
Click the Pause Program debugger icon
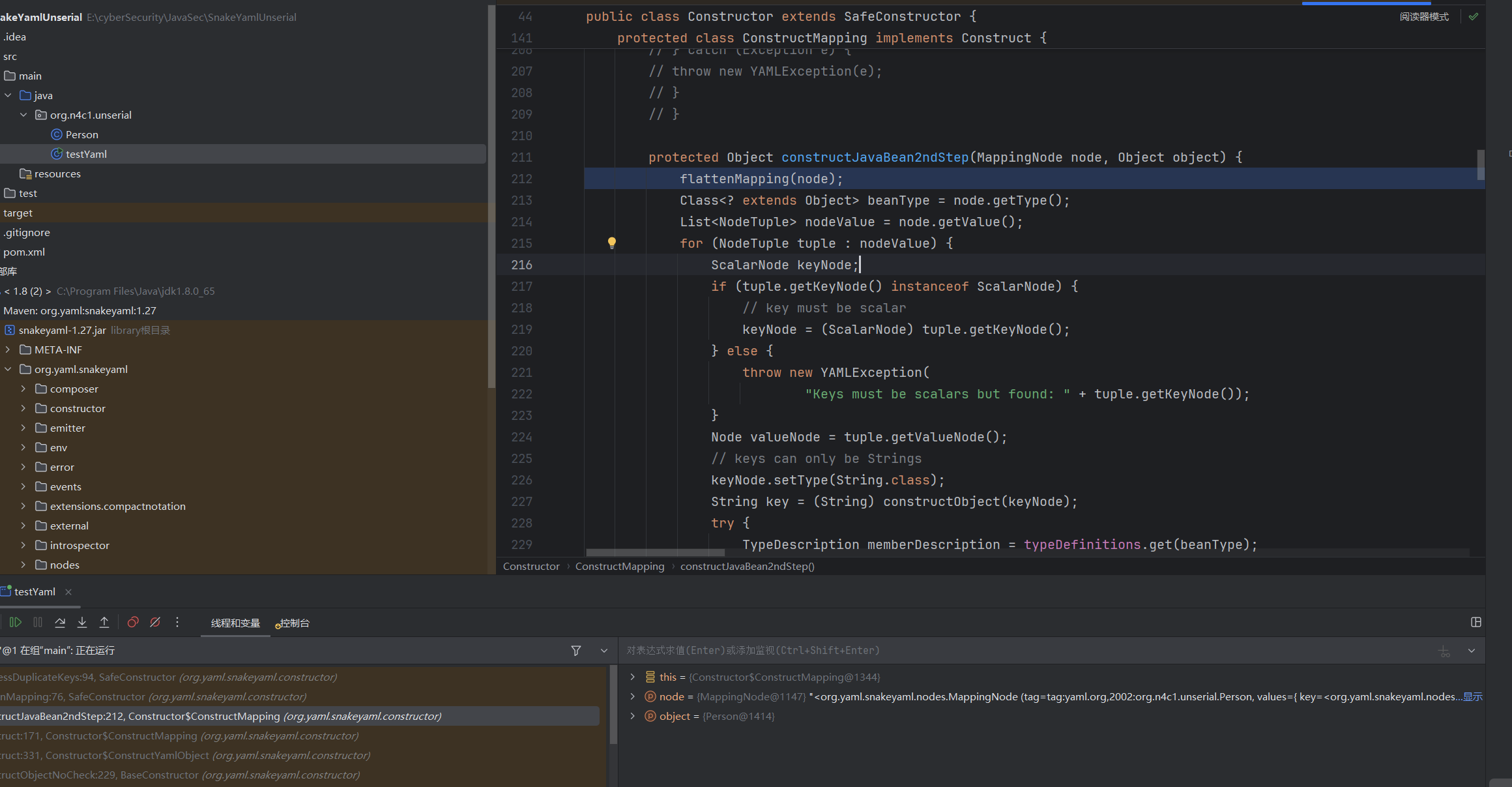[x=38, y=623]
